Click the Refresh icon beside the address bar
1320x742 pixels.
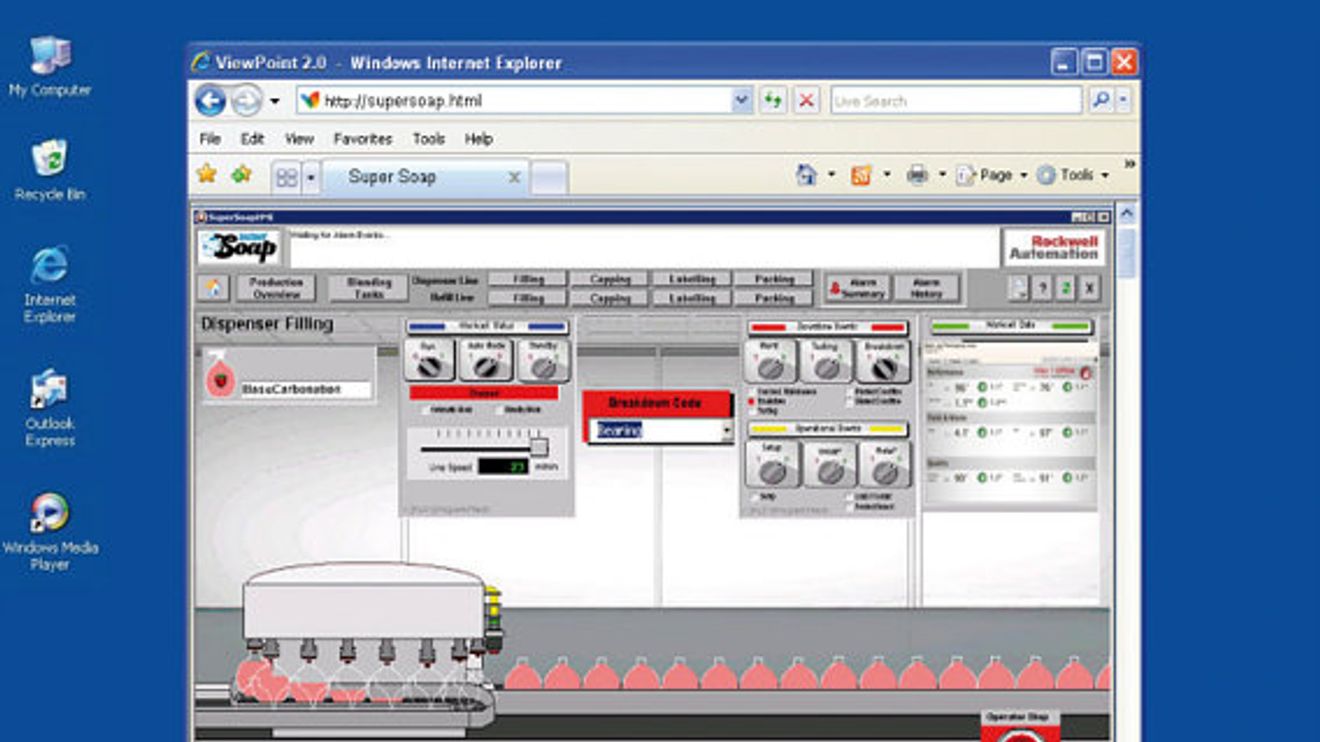(772, 100)
